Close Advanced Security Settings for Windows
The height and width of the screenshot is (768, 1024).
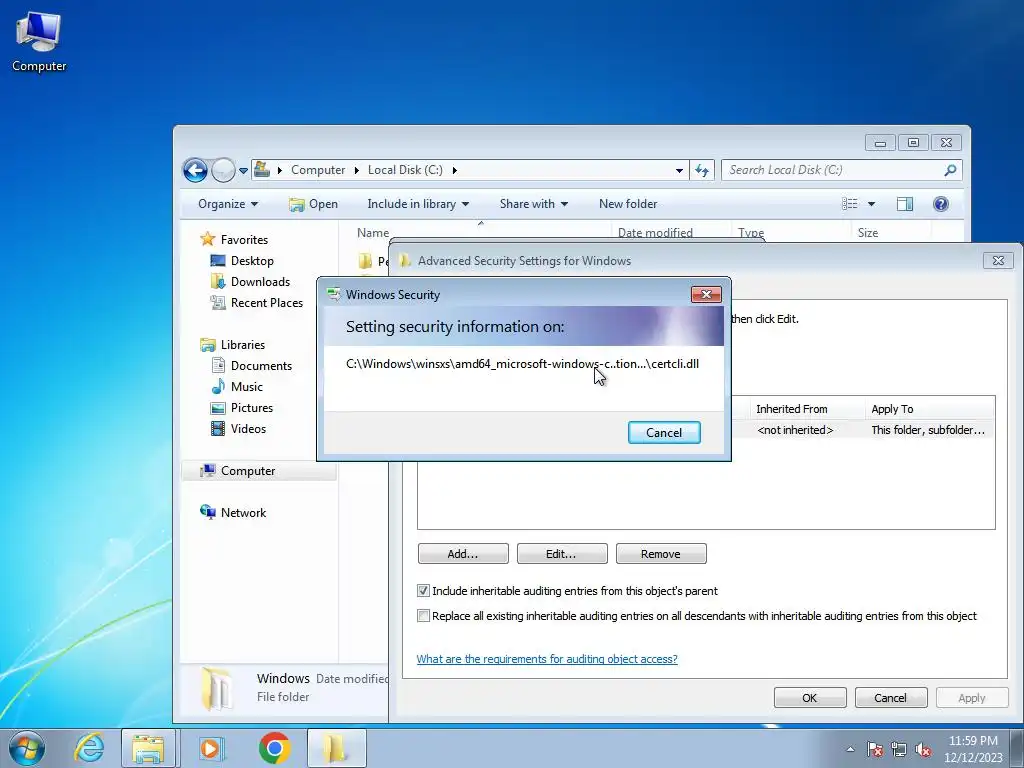coord(998,261)
